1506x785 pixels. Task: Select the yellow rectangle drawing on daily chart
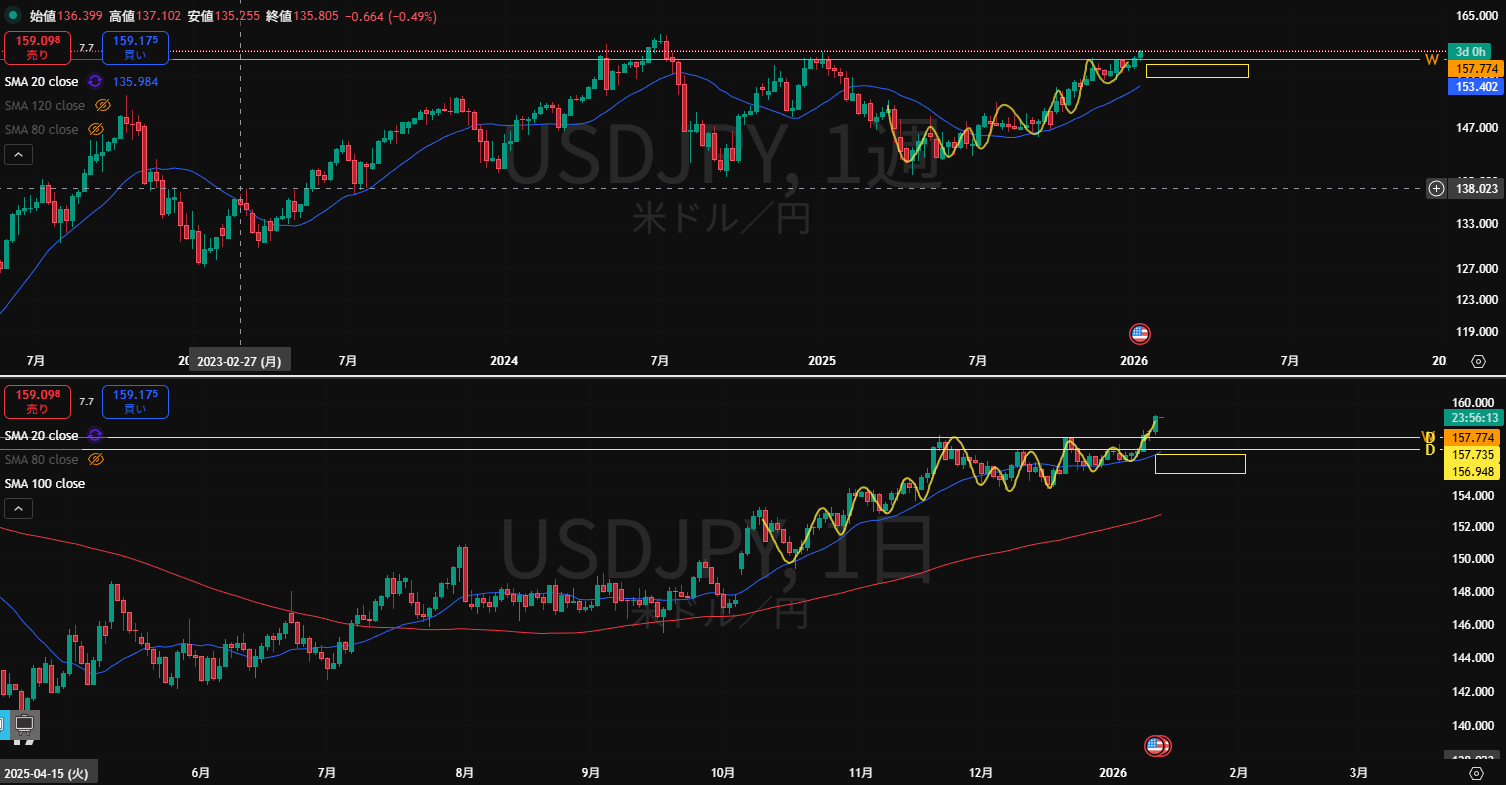coord(1200,464)
